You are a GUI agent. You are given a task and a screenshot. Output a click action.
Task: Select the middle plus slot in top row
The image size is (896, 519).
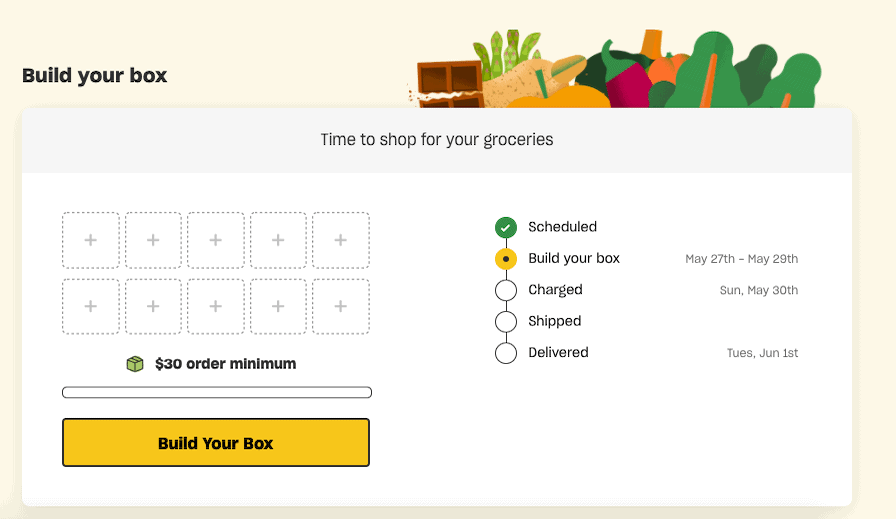[215, 240]
